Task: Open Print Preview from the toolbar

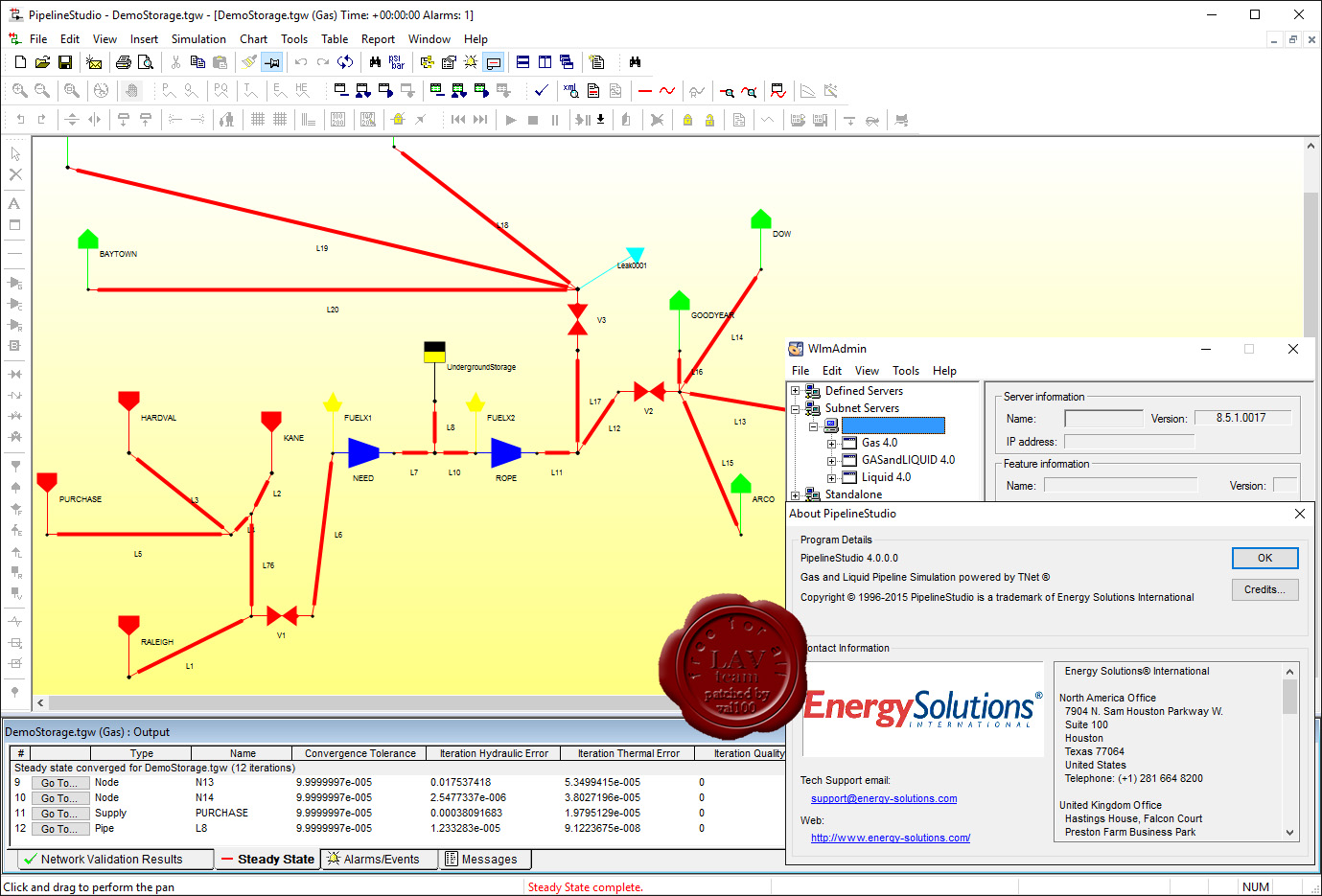Action: pos(146,62)
